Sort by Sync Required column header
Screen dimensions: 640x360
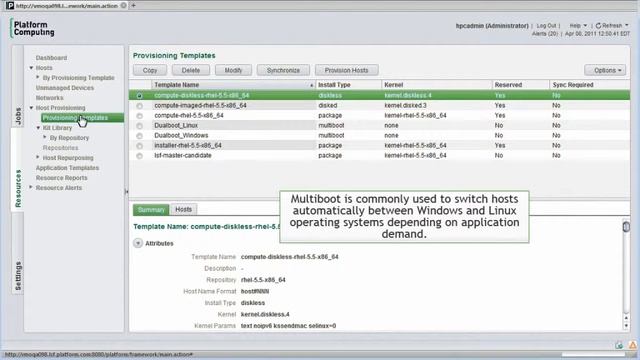[x=589, y=85]
